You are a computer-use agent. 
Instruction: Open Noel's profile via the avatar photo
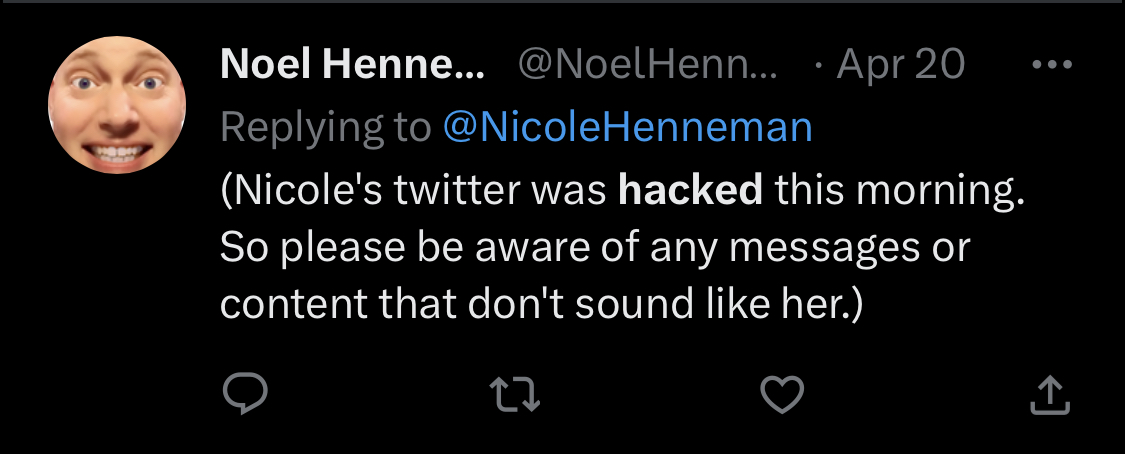click(x=117, y=105)
